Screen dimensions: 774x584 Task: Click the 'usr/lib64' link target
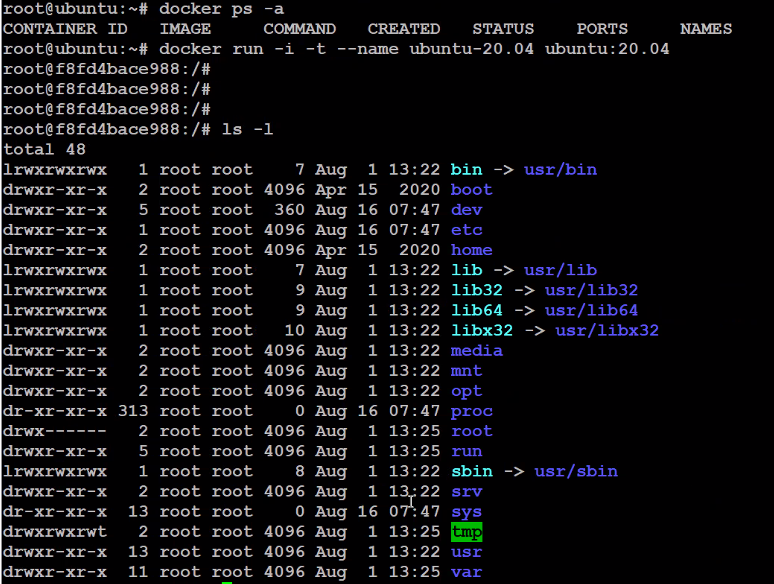(591, 311)
